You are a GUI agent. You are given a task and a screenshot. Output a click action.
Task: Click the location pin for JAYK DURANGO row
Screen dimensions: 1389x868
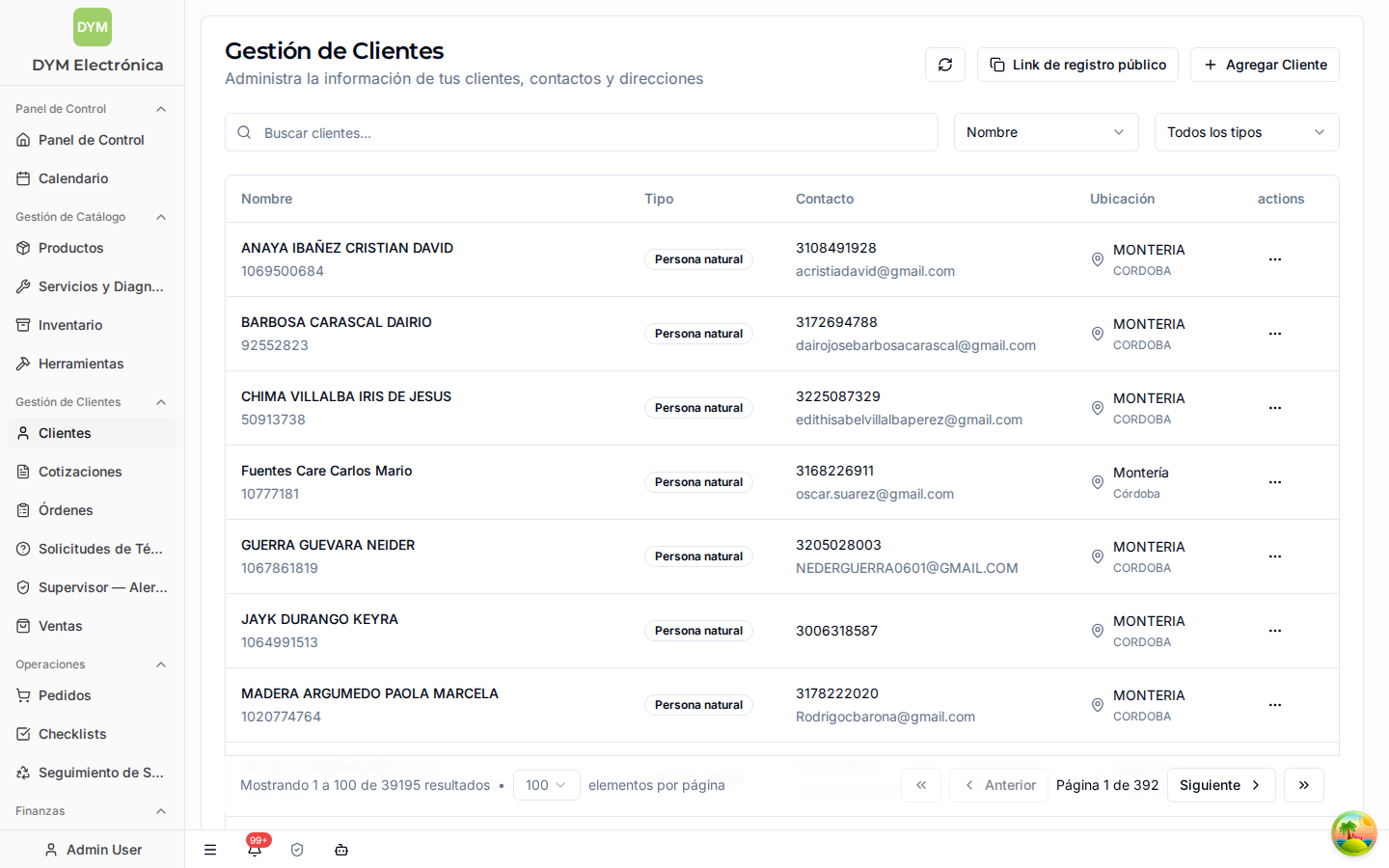click(x=1097, y=631)
